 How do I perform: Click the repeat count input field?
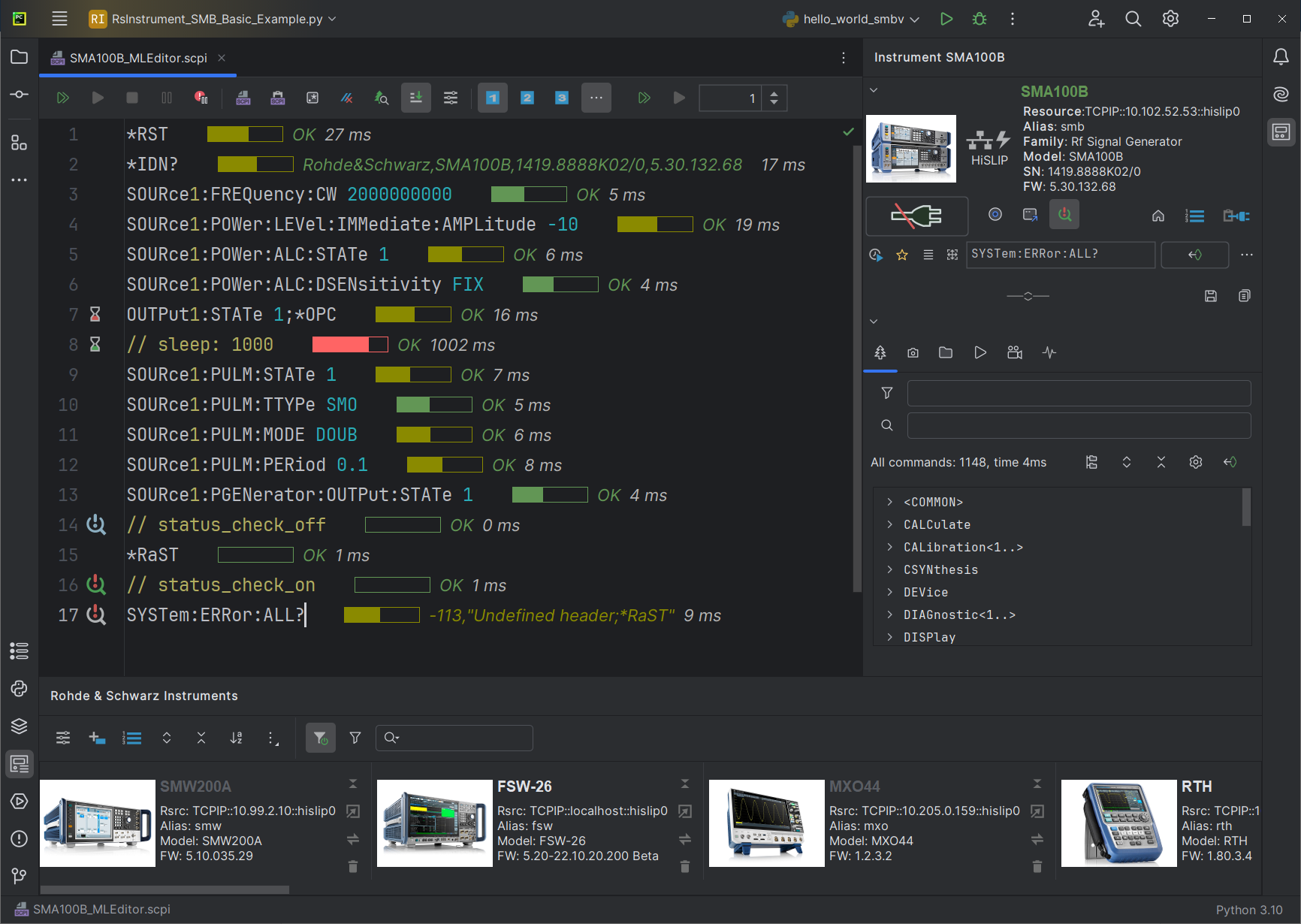[730, 98]
